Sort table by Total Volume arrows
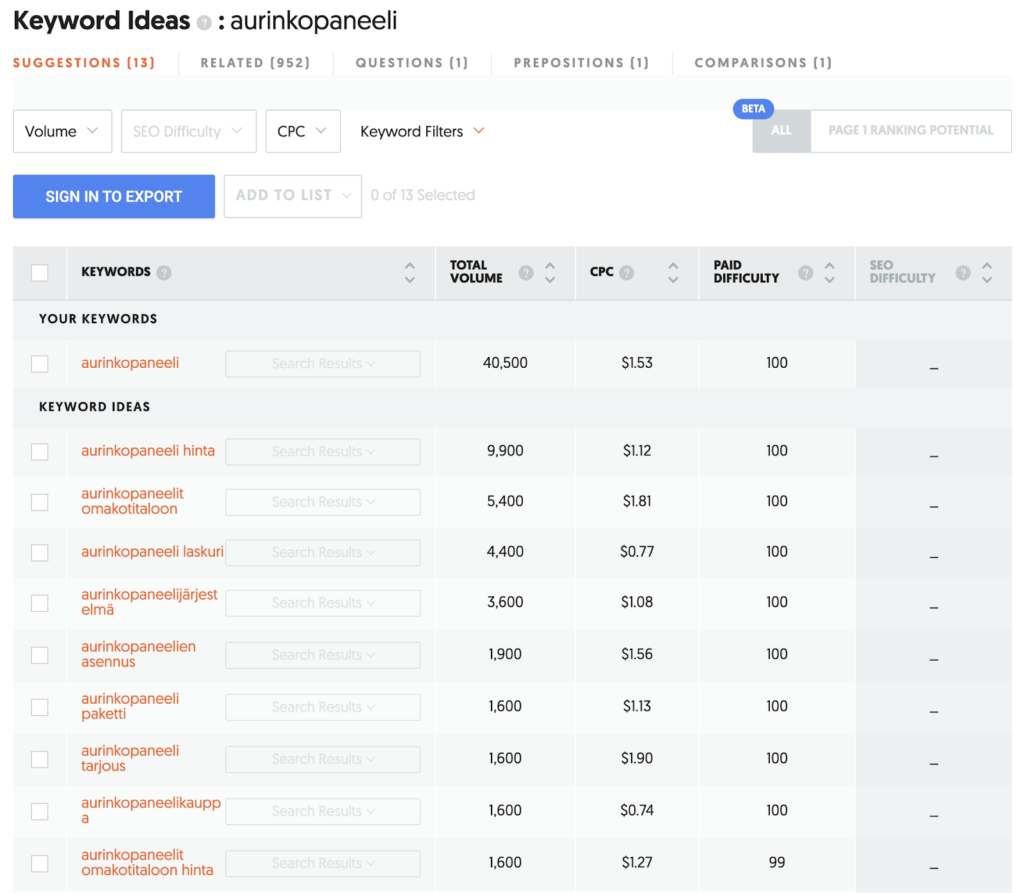This screenshot has width=1024, height=893. click(x=550, y=272)
